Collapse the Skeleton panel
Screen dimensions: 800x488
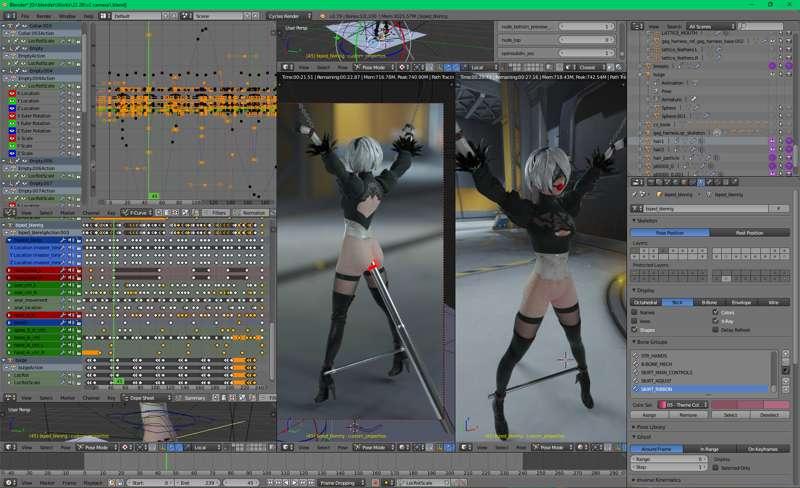(x=635, y=221)
